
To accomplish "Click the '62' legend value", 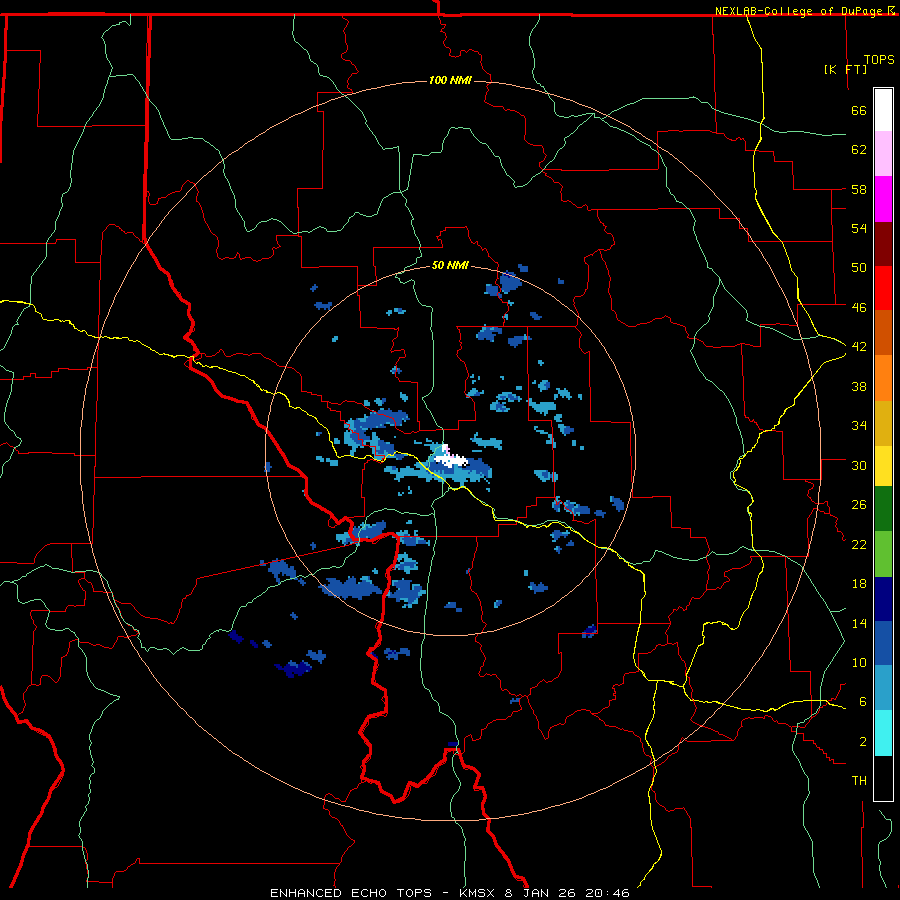I will (859, 149).
